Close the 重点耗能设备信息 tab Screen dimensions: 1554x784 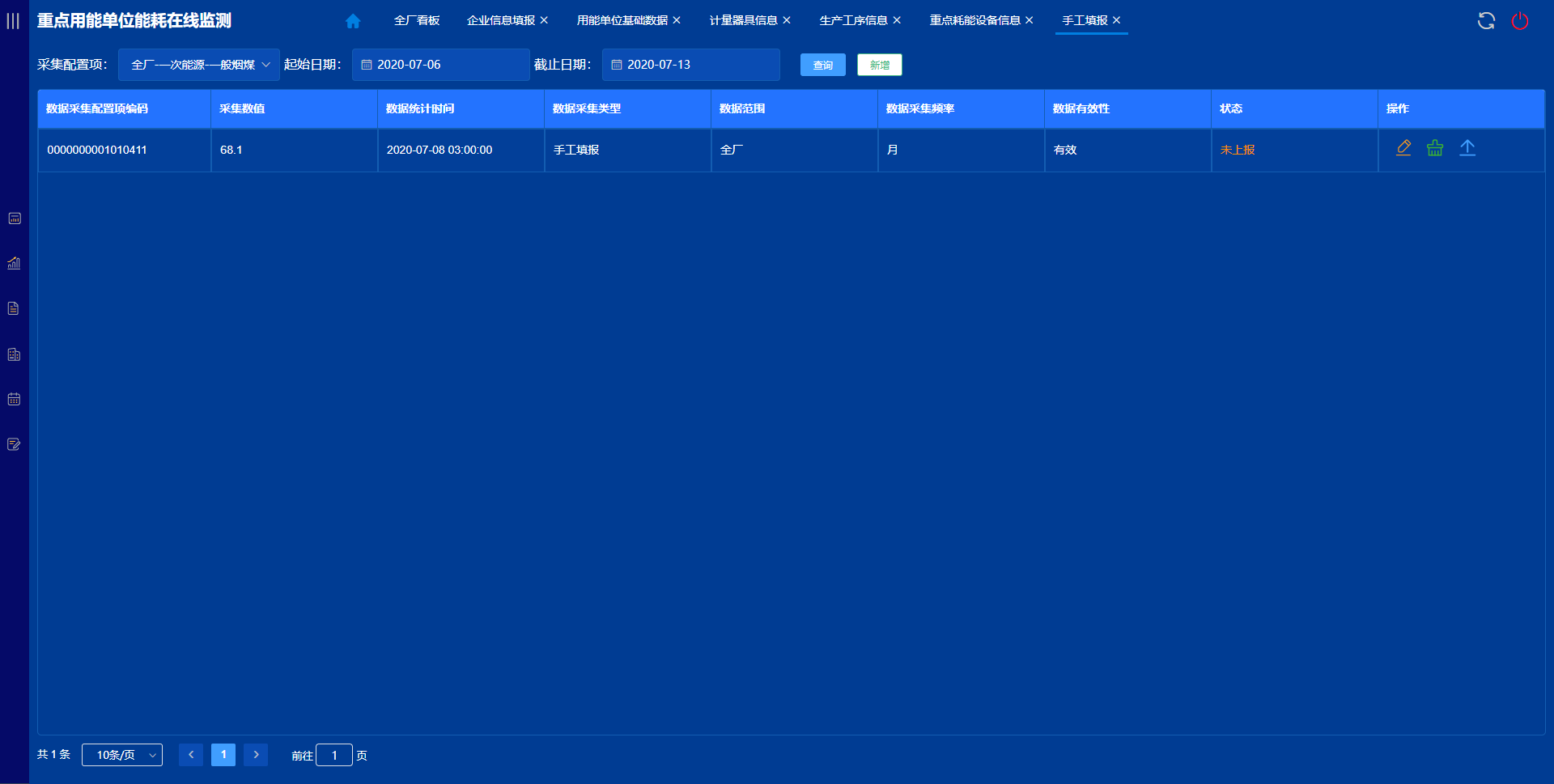pos(1030,20)
